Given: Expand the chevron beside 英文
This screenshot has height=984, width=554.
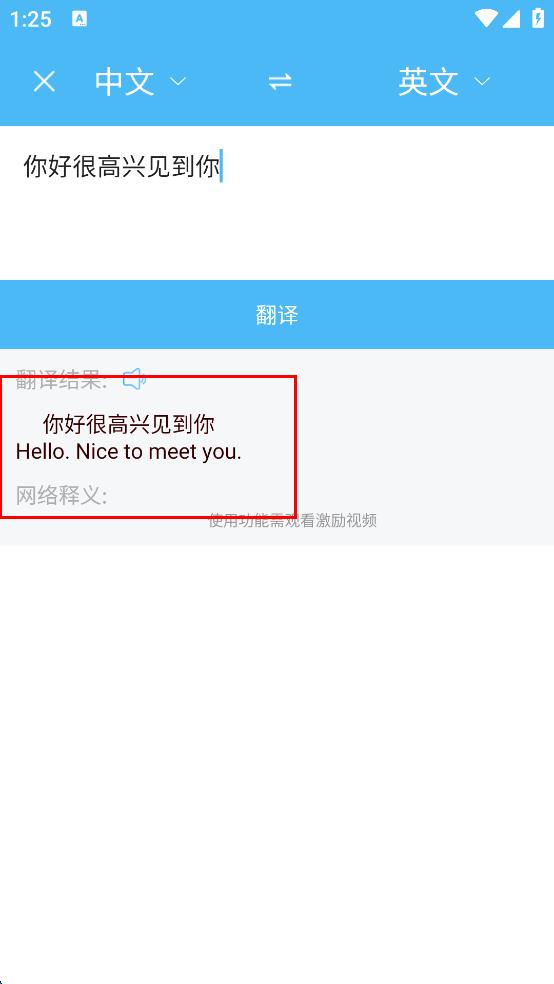Looking at the screenshot, I should click(x=482, y=82).
